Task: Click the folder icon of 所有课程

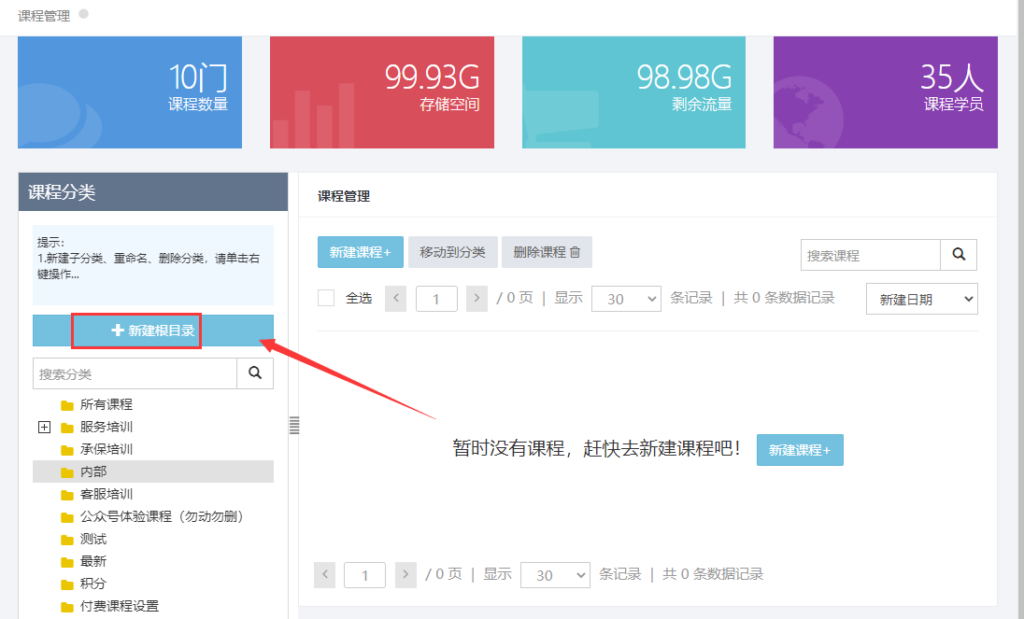Action: [67, 405]
